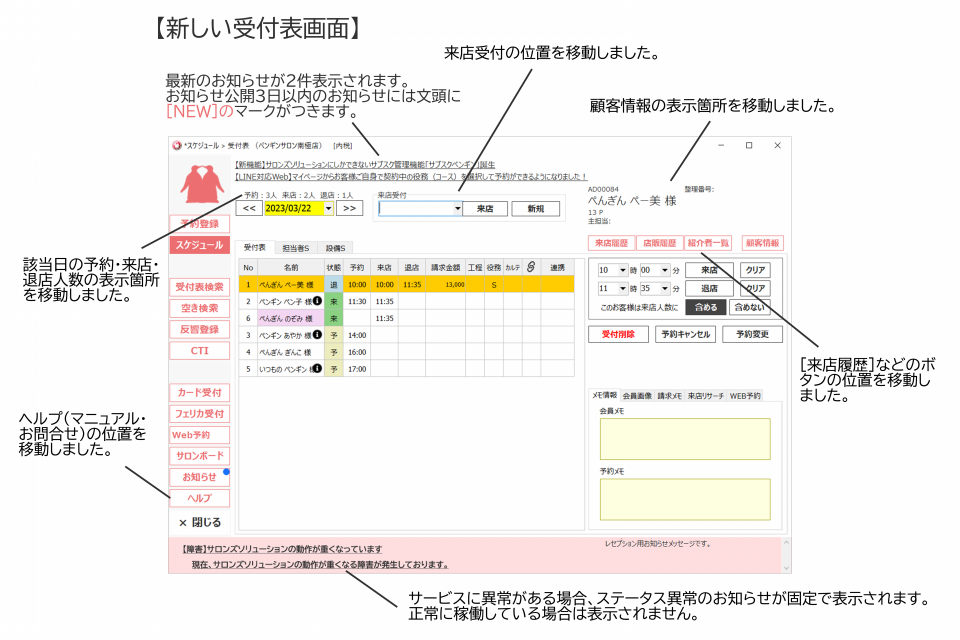Click the 予約キャンセル button
Screen dimensions: 960x640
coord(685,334)
